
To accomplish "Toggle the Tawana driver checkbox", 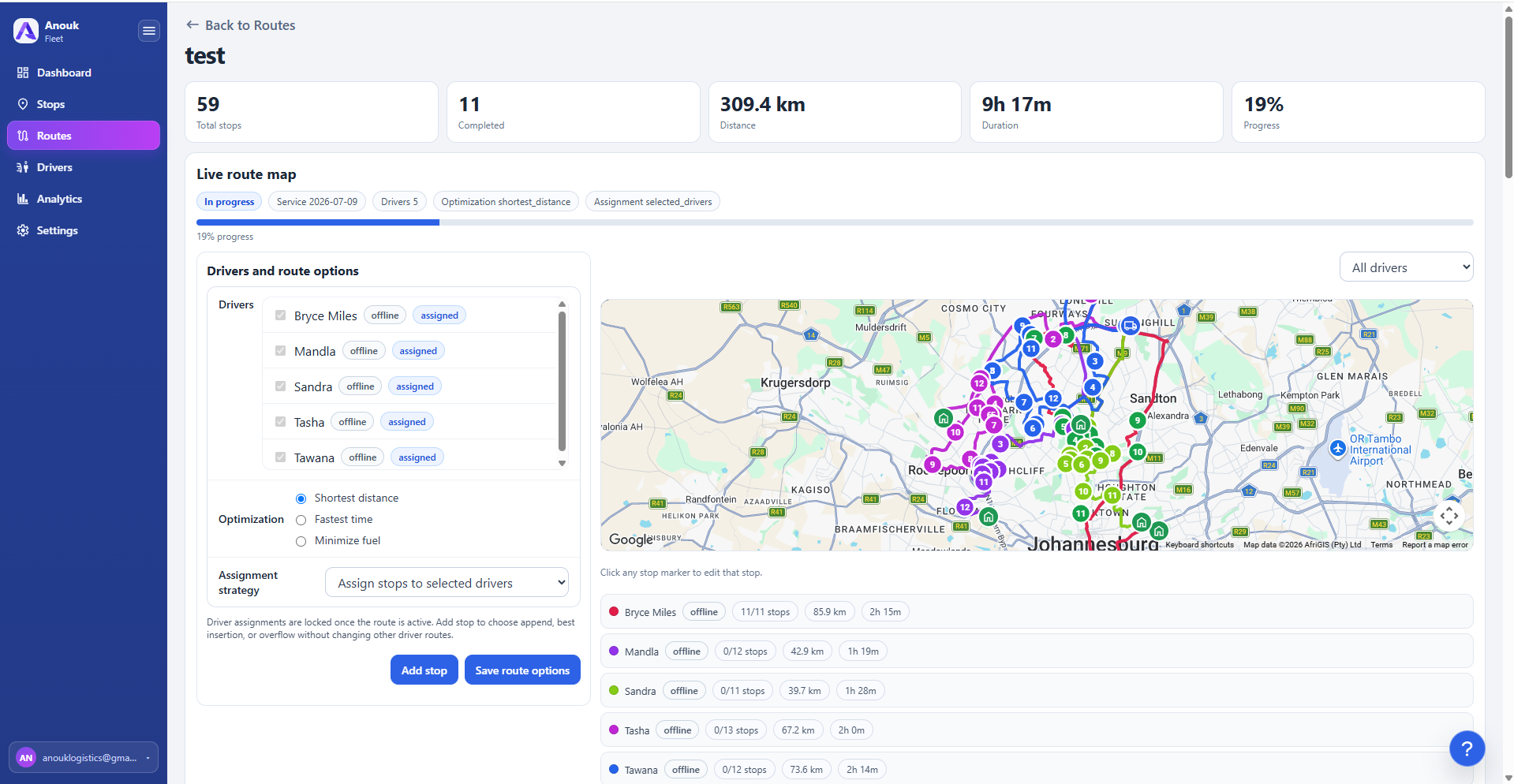I will tap(280, 457).
